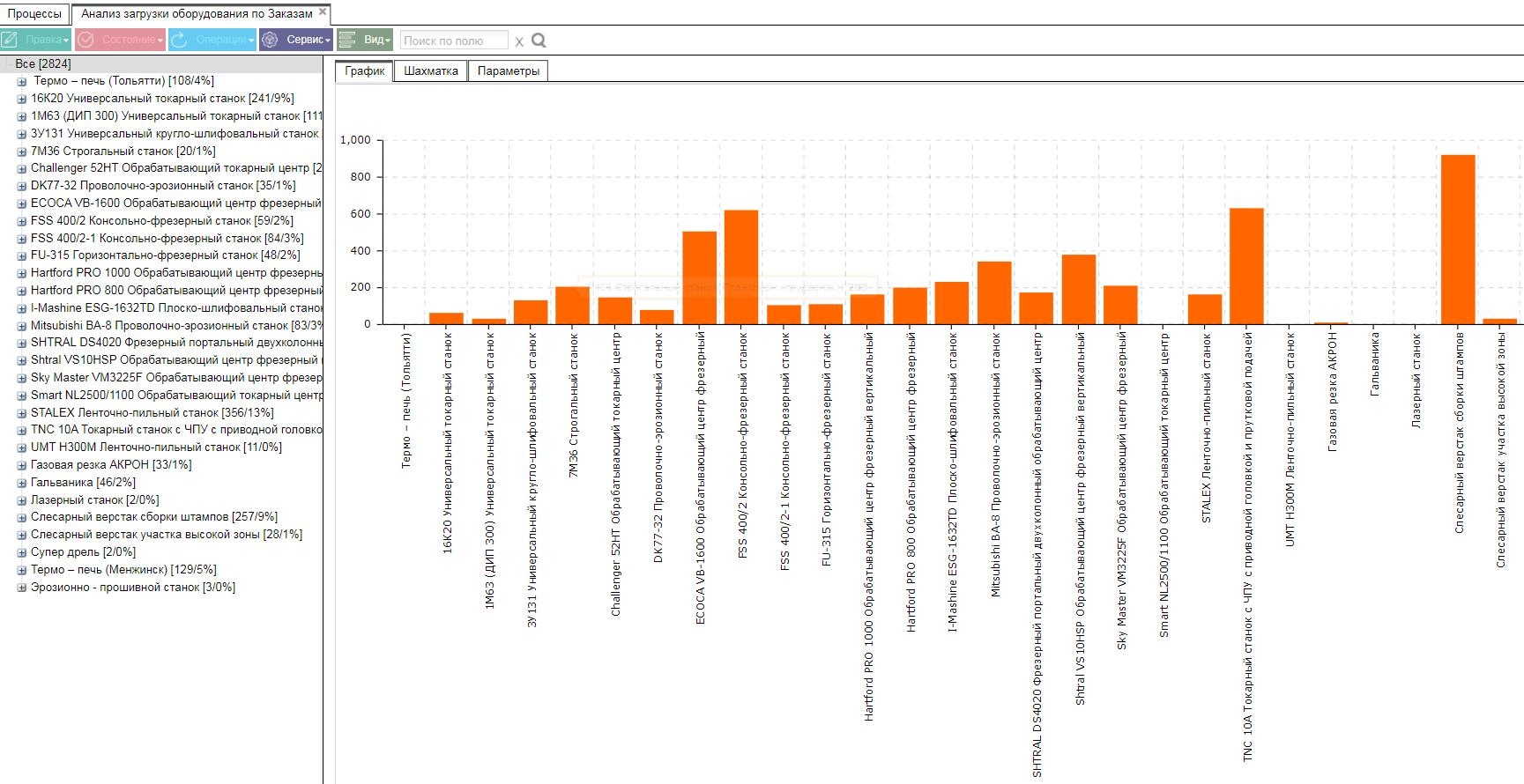This screenshot has width=1524, height=784.
Task: Expand the Гальваника tree node
Action: tap(22, 483)
